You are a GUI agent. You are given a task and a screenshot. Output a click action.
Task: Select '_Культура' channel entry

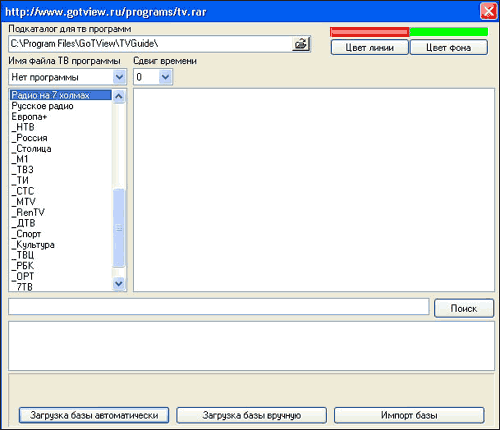61,245
